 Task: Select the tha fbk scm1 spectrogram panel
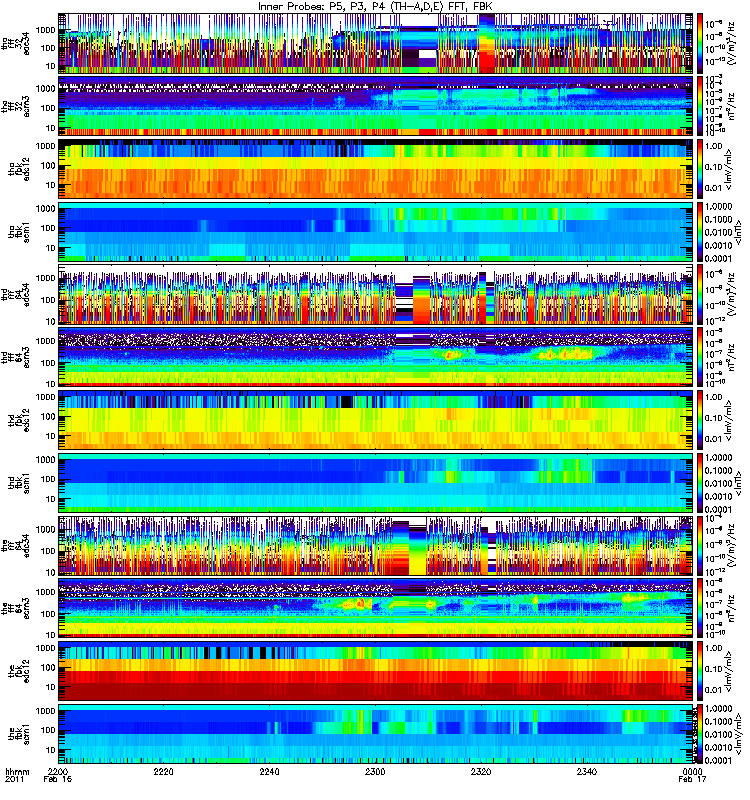pyautogui.click(x=376, y=232)
